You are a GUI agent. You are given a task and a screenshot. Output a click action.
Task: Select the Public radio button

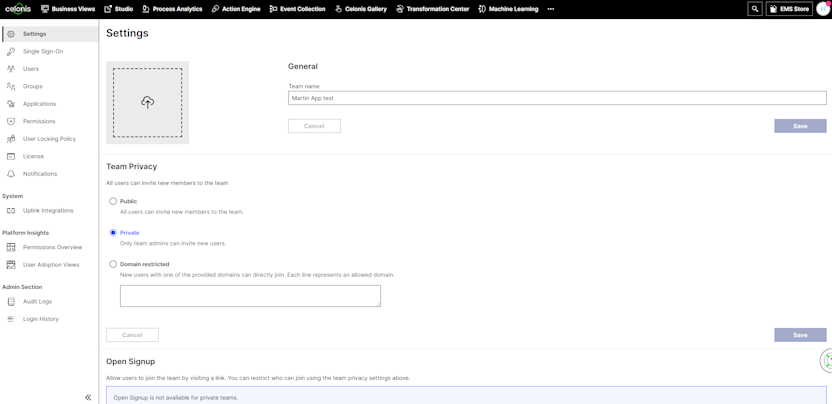click(x=112, y=201)
